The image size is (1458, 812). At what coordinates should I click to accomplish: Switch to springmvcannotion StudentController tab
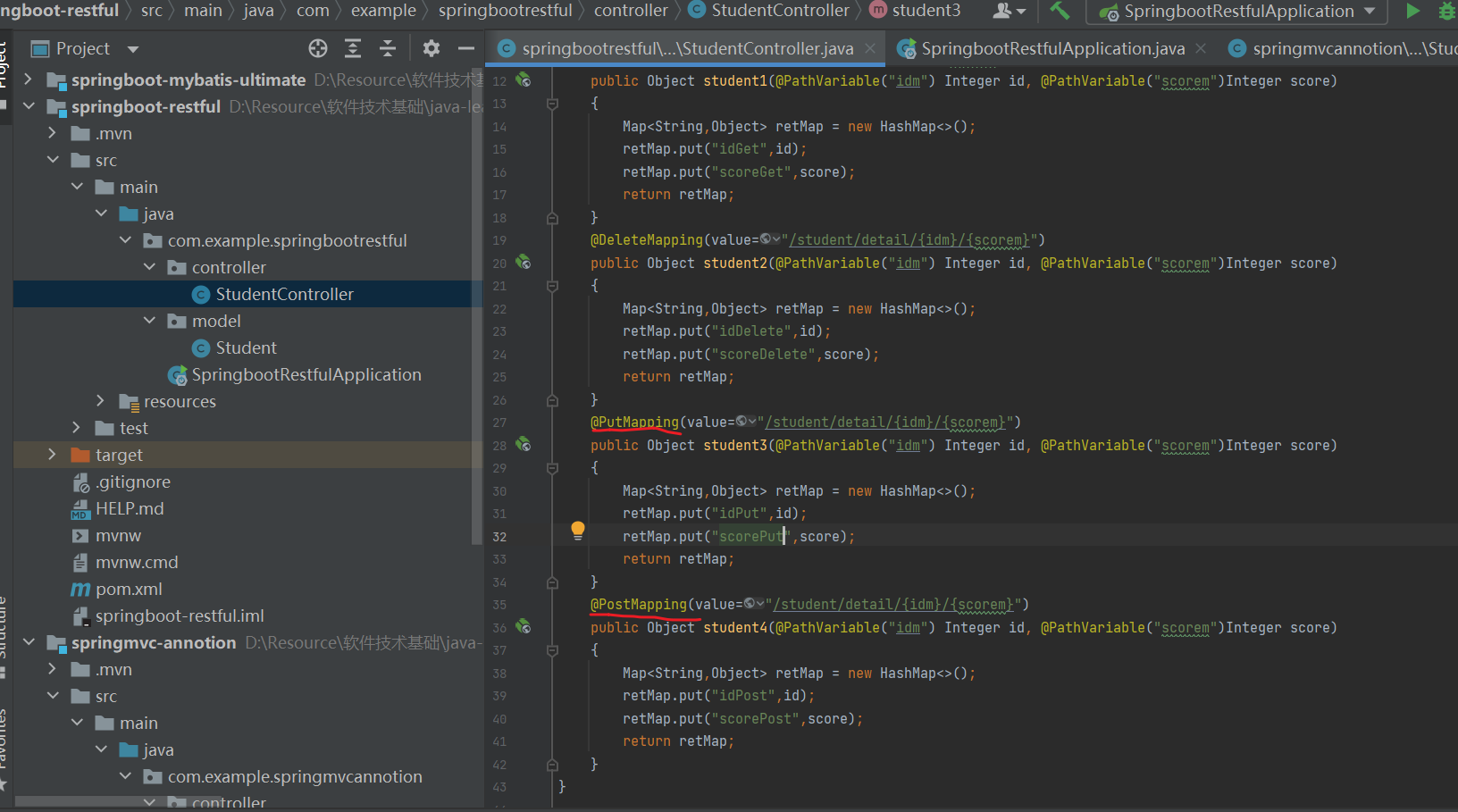click(1342, 48)
